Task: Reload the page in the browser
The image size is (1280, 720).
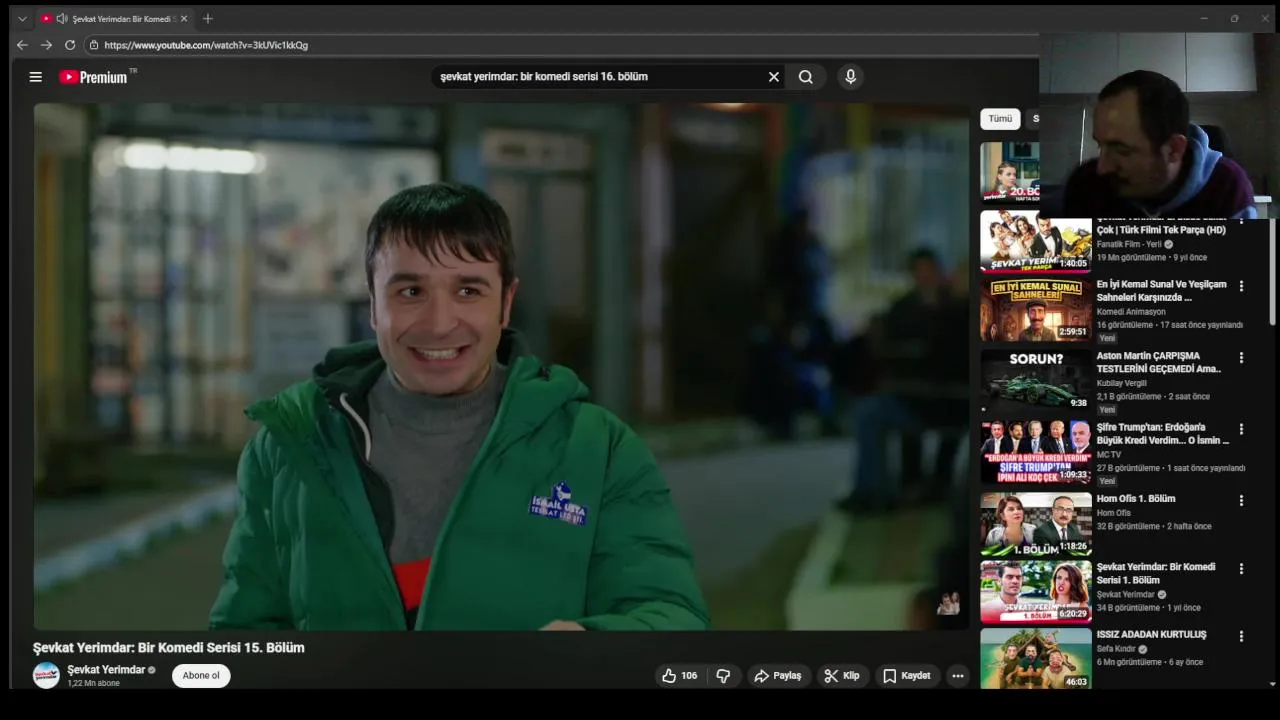Action: pos(70,45)
